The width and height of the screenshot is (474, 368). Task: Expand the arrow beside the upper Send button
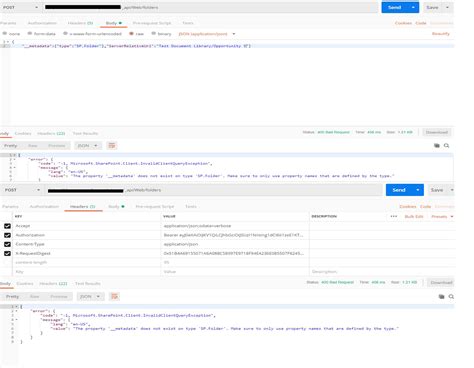[x=413, y=7]
